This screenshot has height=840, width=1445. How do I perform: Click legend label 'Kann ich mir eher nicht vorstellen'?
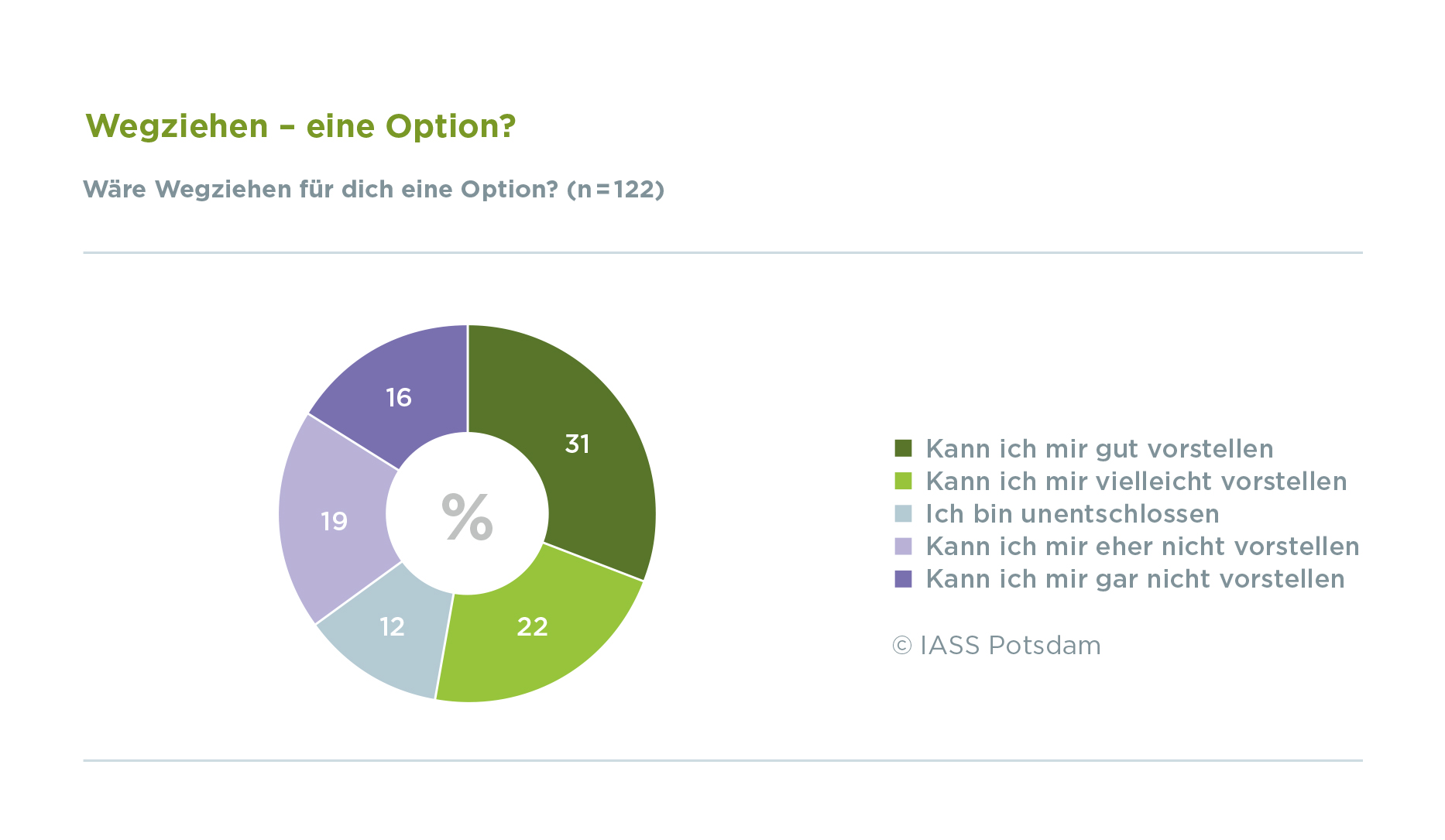[x=1142, y=547]
